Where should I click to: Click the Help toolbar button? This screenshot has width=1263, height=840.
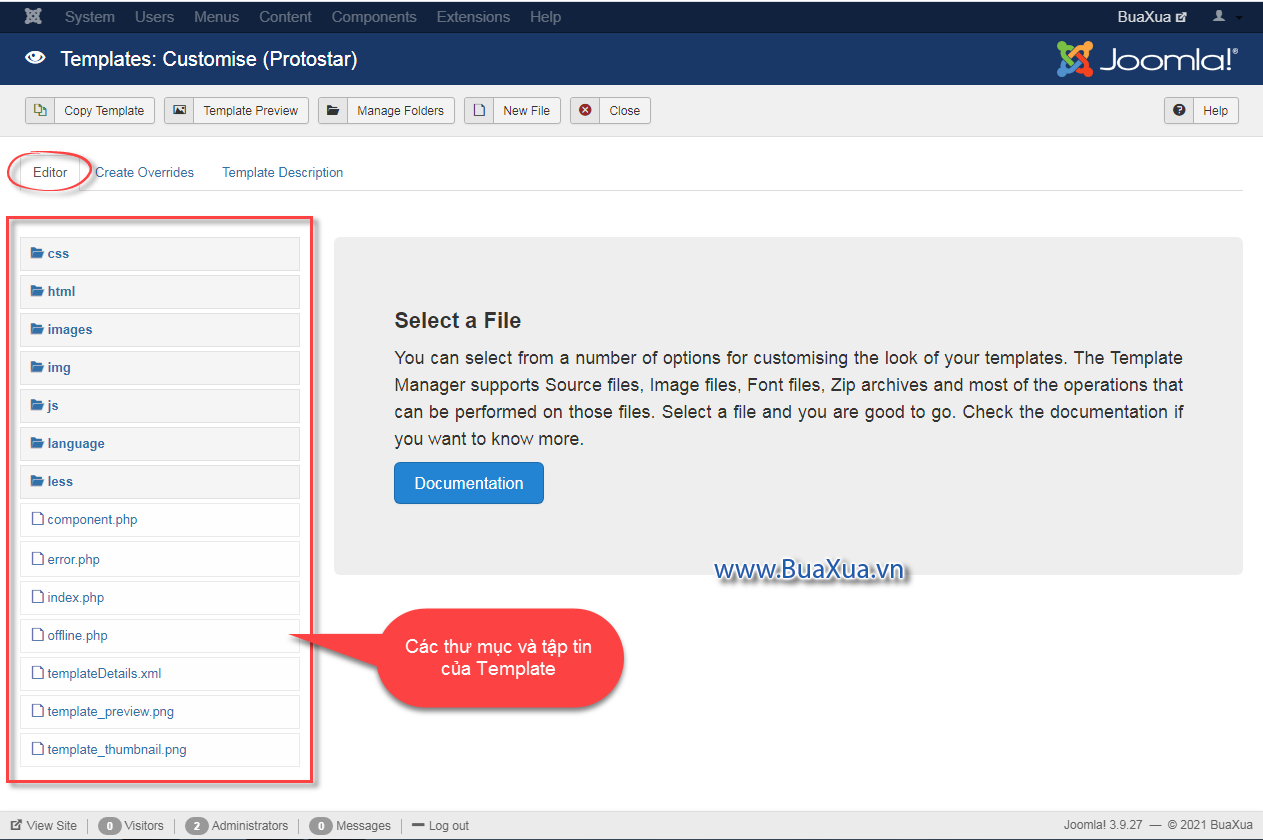tap(1201, 110)
